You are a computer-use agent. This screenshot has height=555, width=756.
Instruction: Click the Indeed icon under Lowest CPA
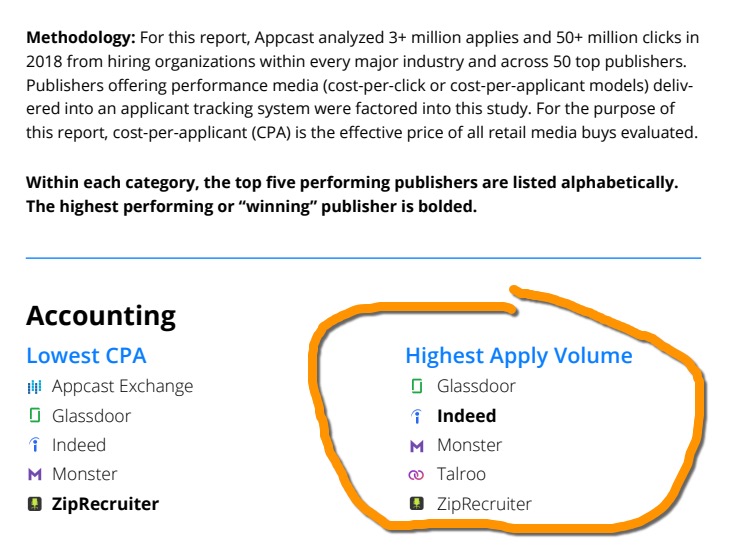pyautogui.click(x=35, y=445)
